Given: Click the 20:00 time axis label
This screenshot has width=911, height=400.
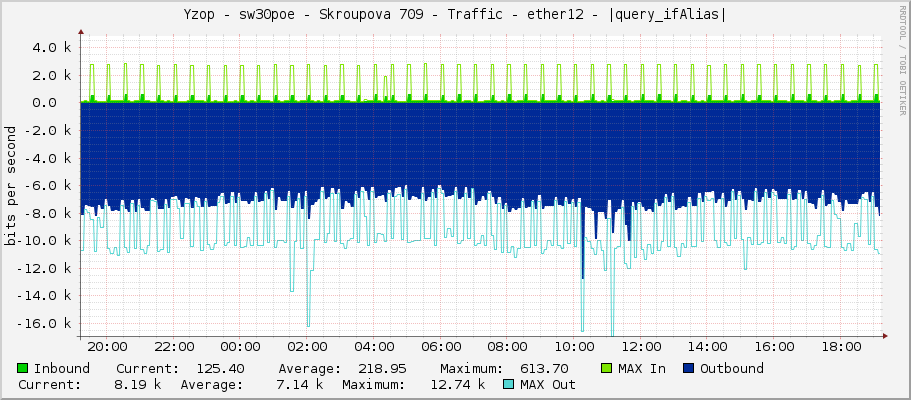Looking at the screenshot, I should (x=107, y=348).
